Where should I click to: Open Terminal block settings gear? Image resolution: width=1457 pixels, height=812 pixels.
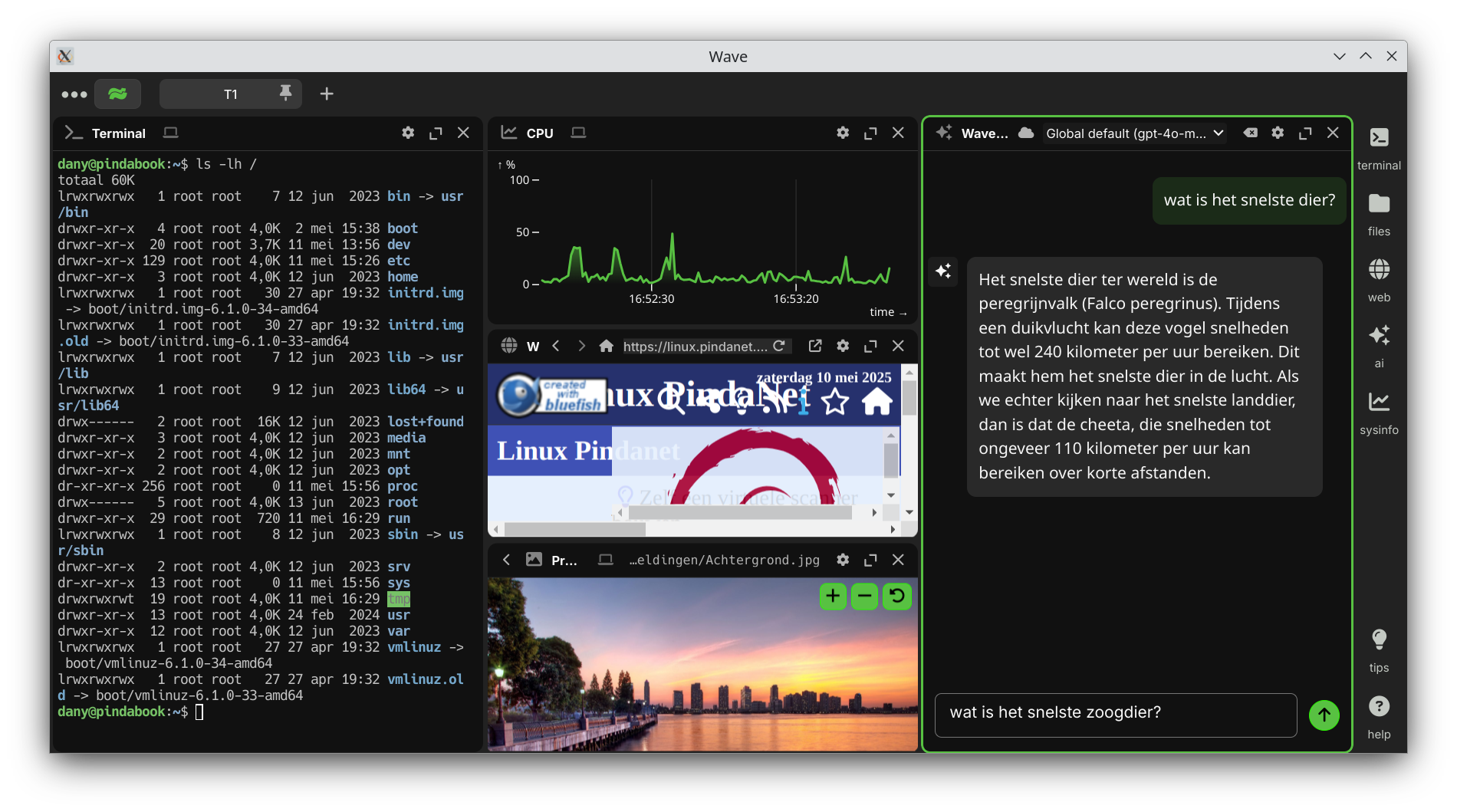[x=408, y=133]
